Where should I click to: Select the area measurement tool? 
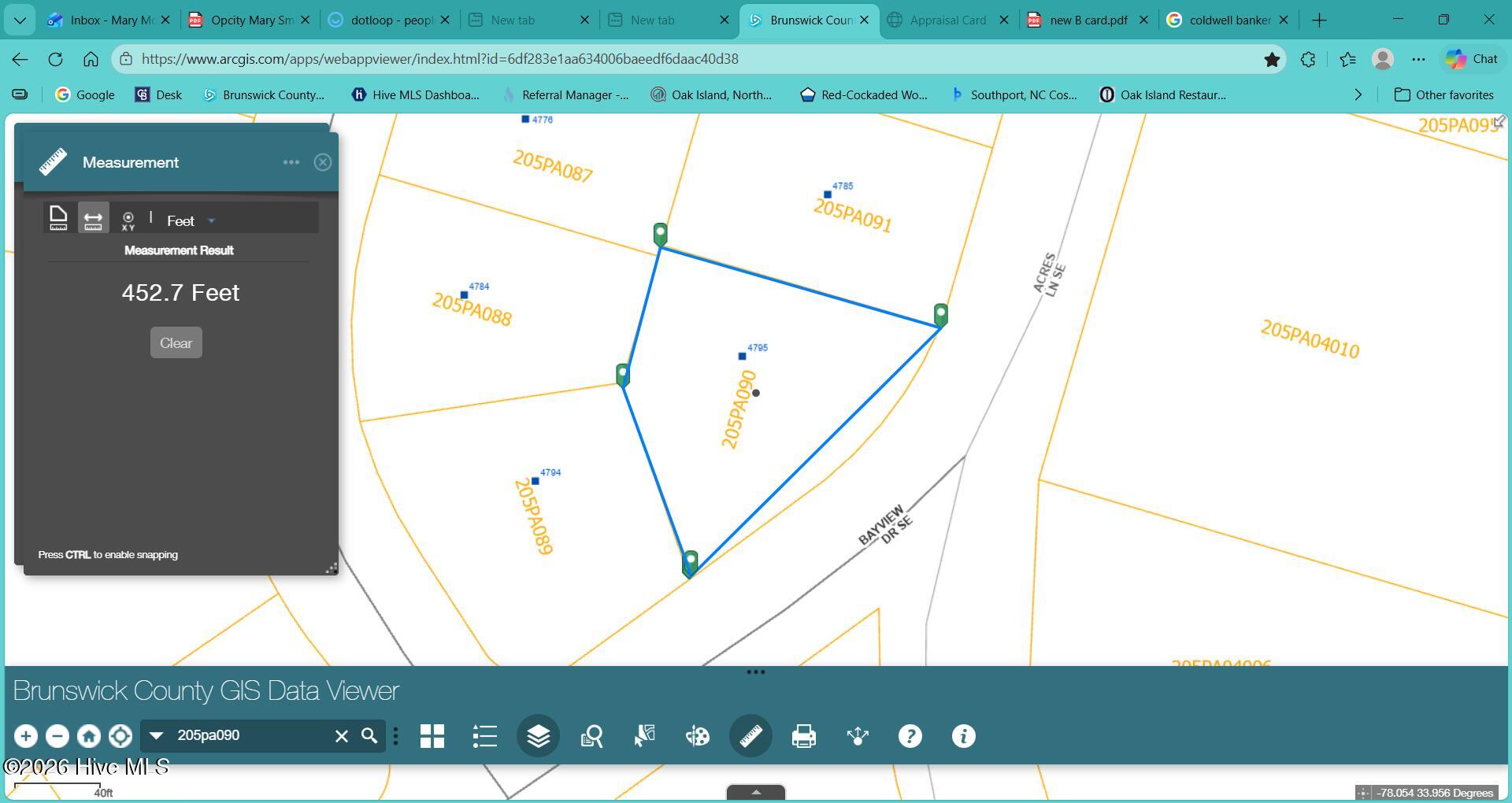[x=58, y=218]
